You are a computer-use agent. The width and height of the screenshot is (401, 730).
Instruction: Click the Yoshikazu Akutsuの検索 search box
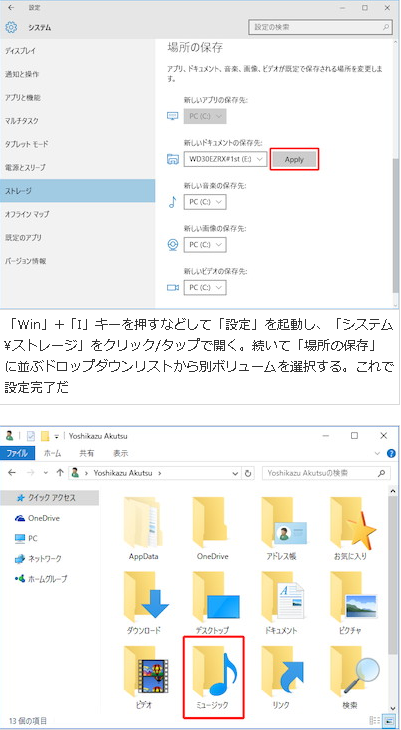point(326,473)
